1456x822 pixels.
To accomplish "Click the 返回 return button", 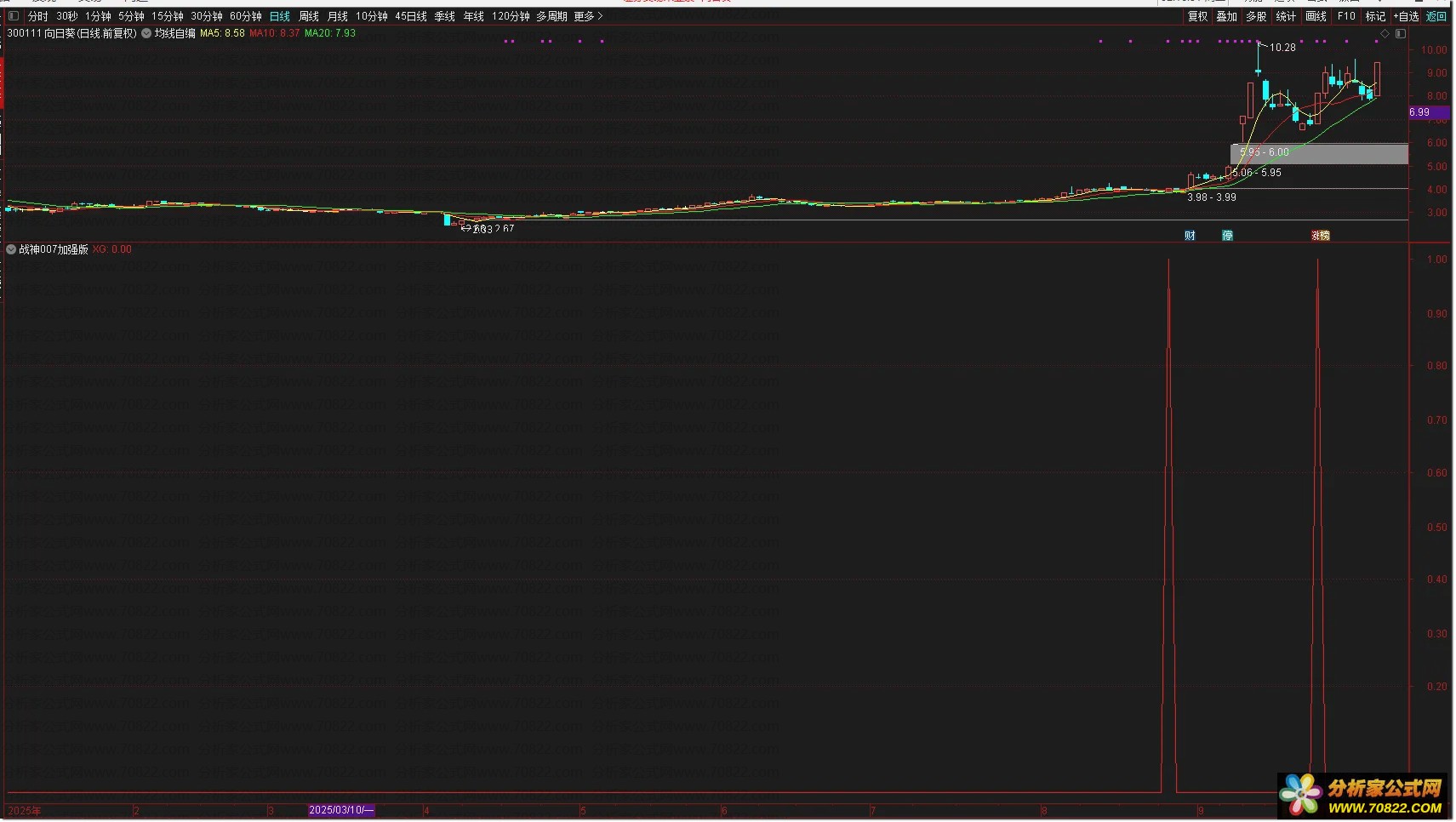I will [x=1436, y=16].
